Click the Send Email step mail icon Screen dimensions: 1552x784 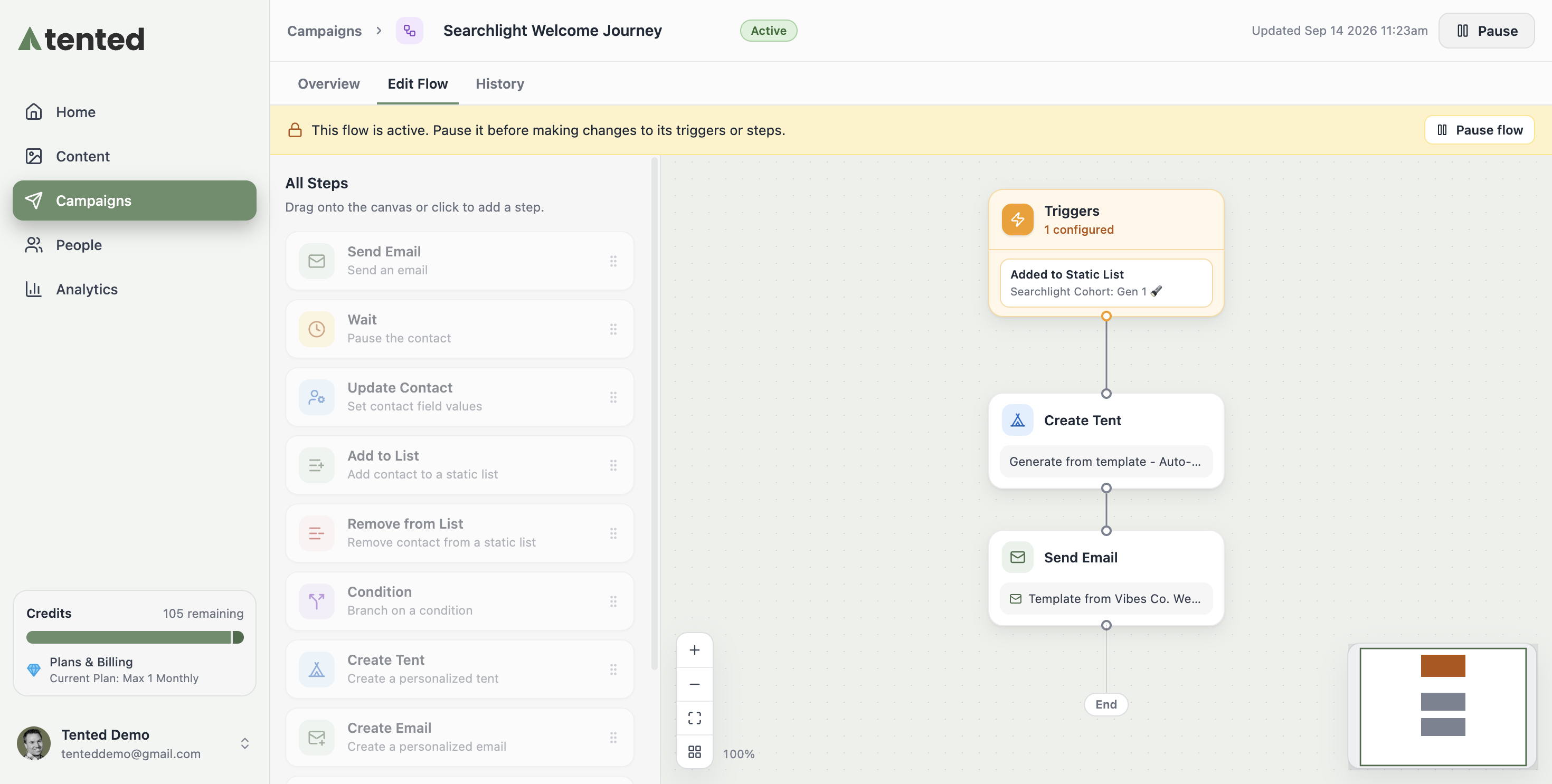(x=316, y=261)
